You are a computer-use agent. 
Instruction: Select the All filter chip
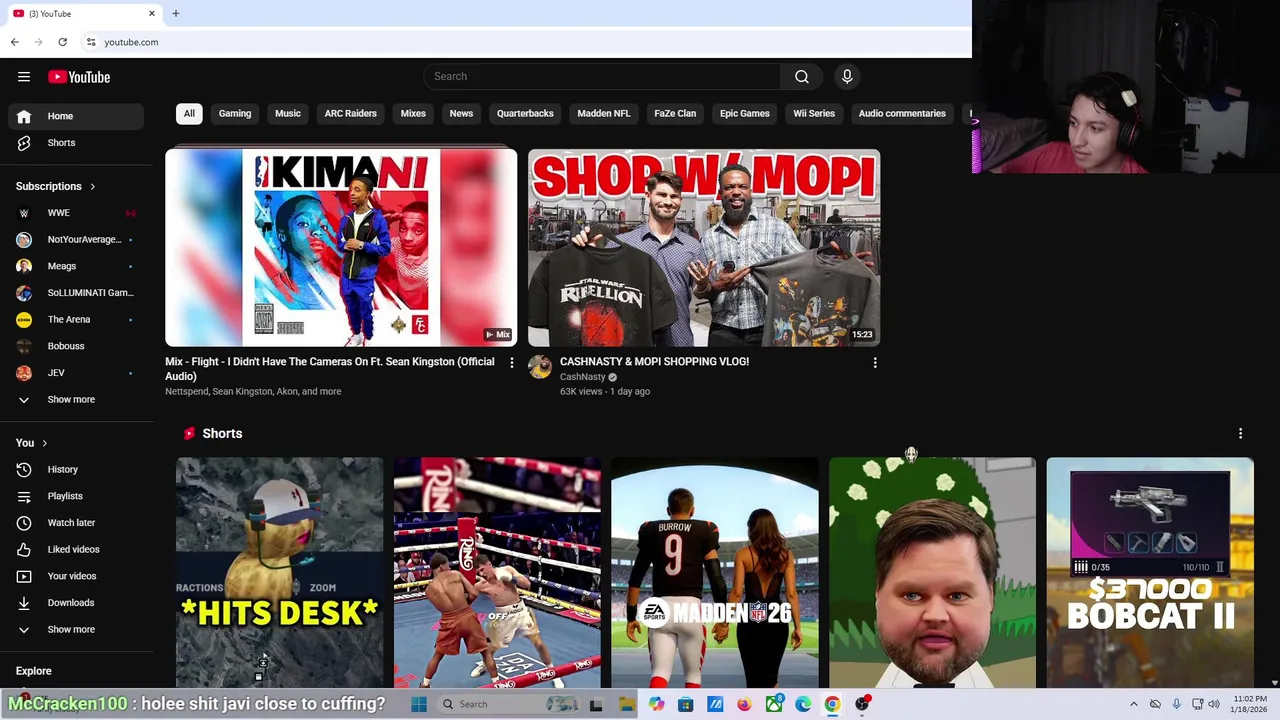pyautogui.click(x=189, y=114)
